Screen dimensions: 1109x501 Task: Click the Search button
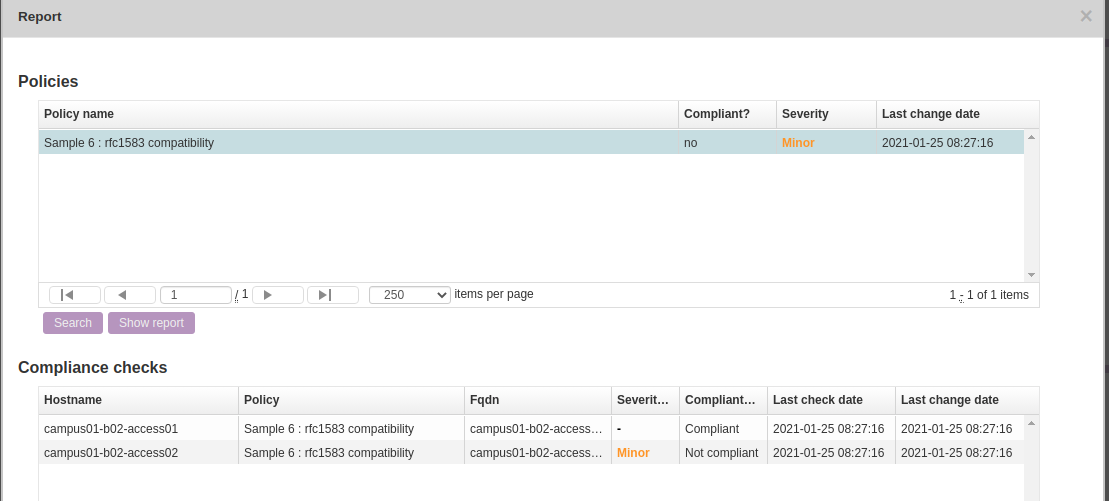(73, 323)
